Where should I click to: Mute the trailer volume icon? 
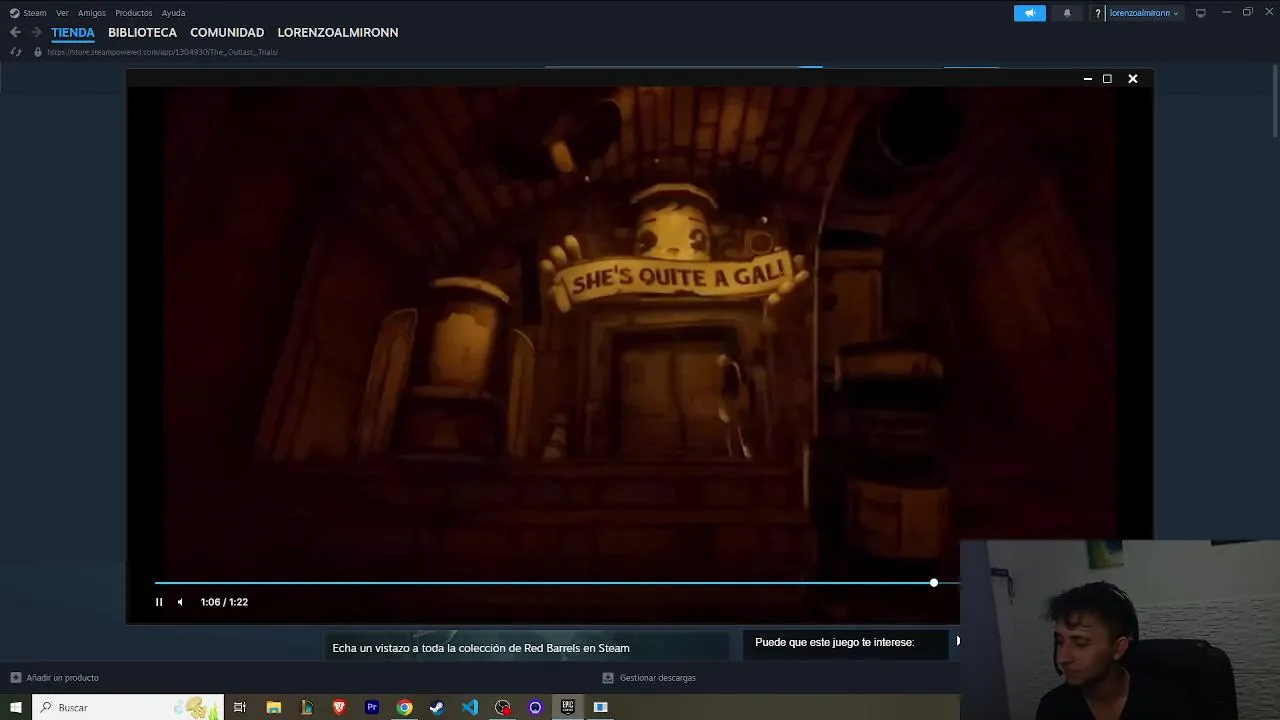click(x=180, y=602)
